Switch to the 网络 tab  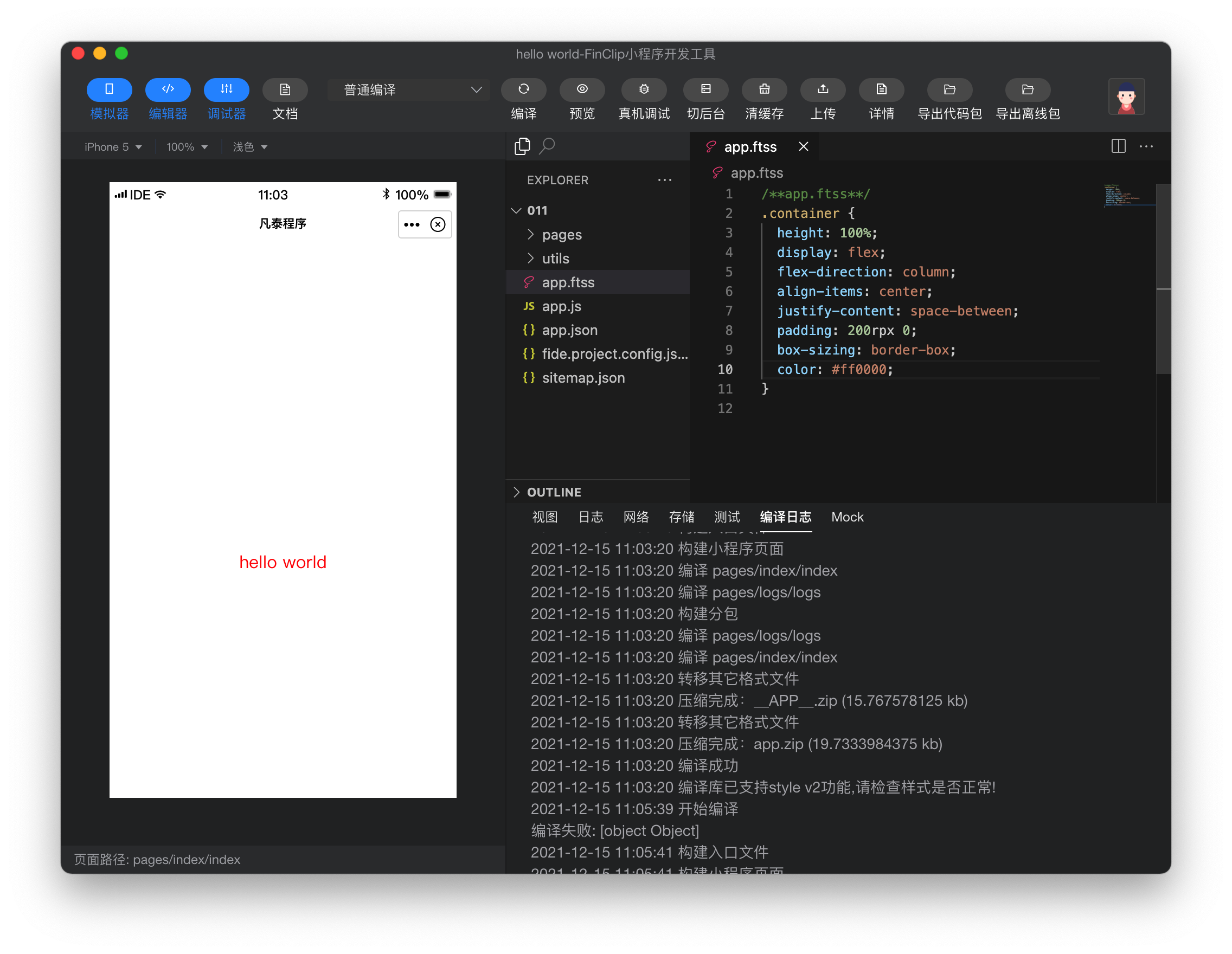tap(636, 517)
